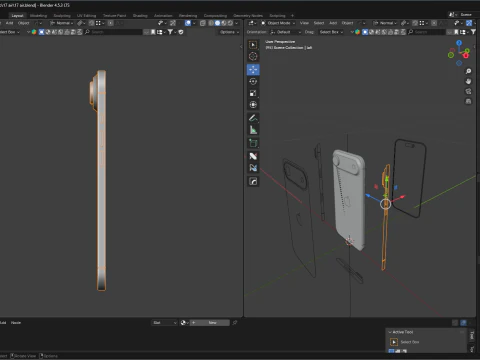The width and height of the screenshot is (480, 360).
Task: Activate the Cursor tool in the toolbar
Action: click(253, 57)
